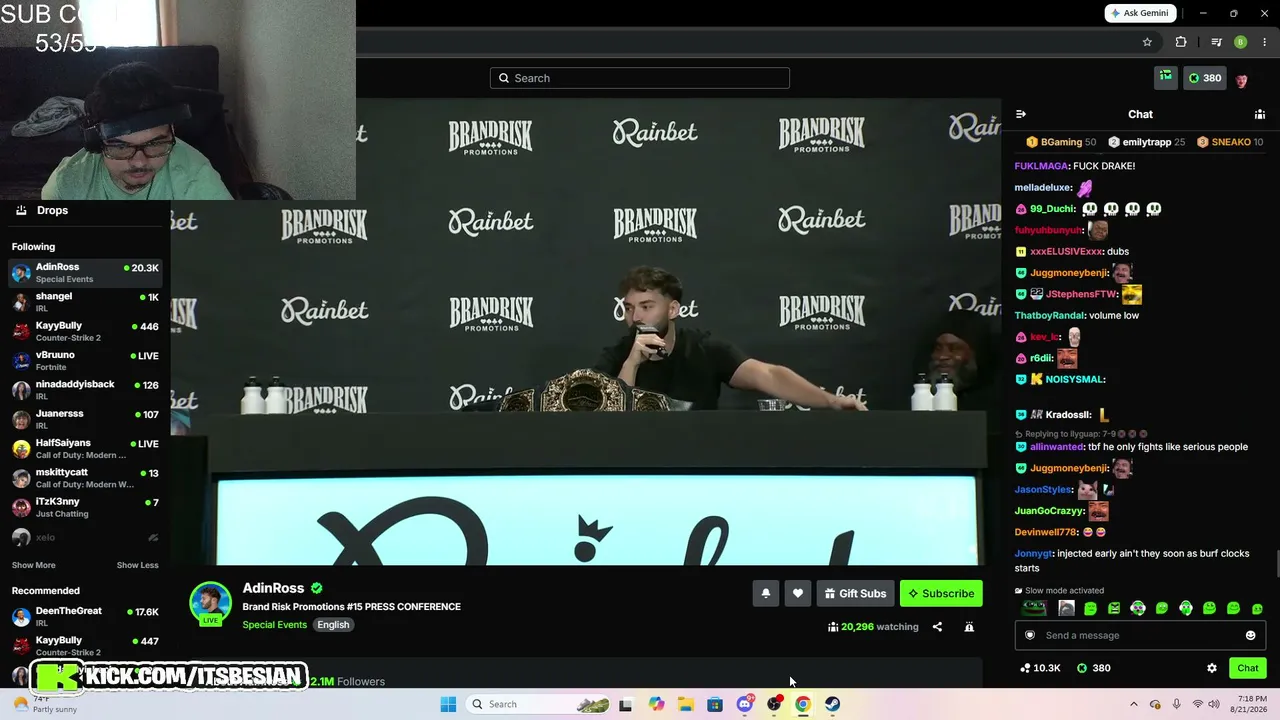Open Microsoft Store from the taskbar
This screenshot has width=1280, height=720.
click(715, 704)
